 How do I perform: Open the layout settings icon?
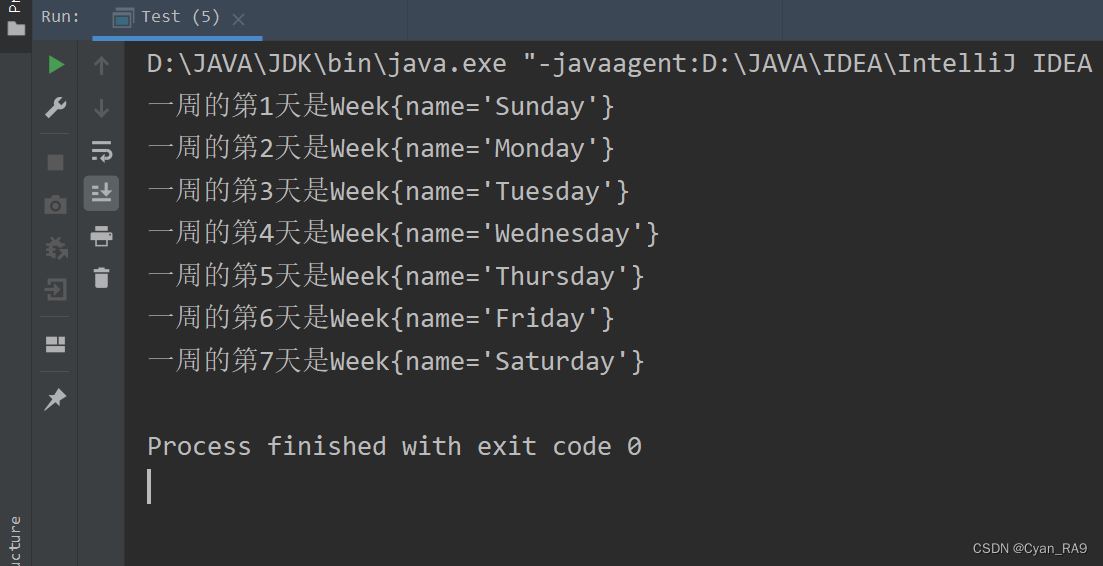[56, 344]
